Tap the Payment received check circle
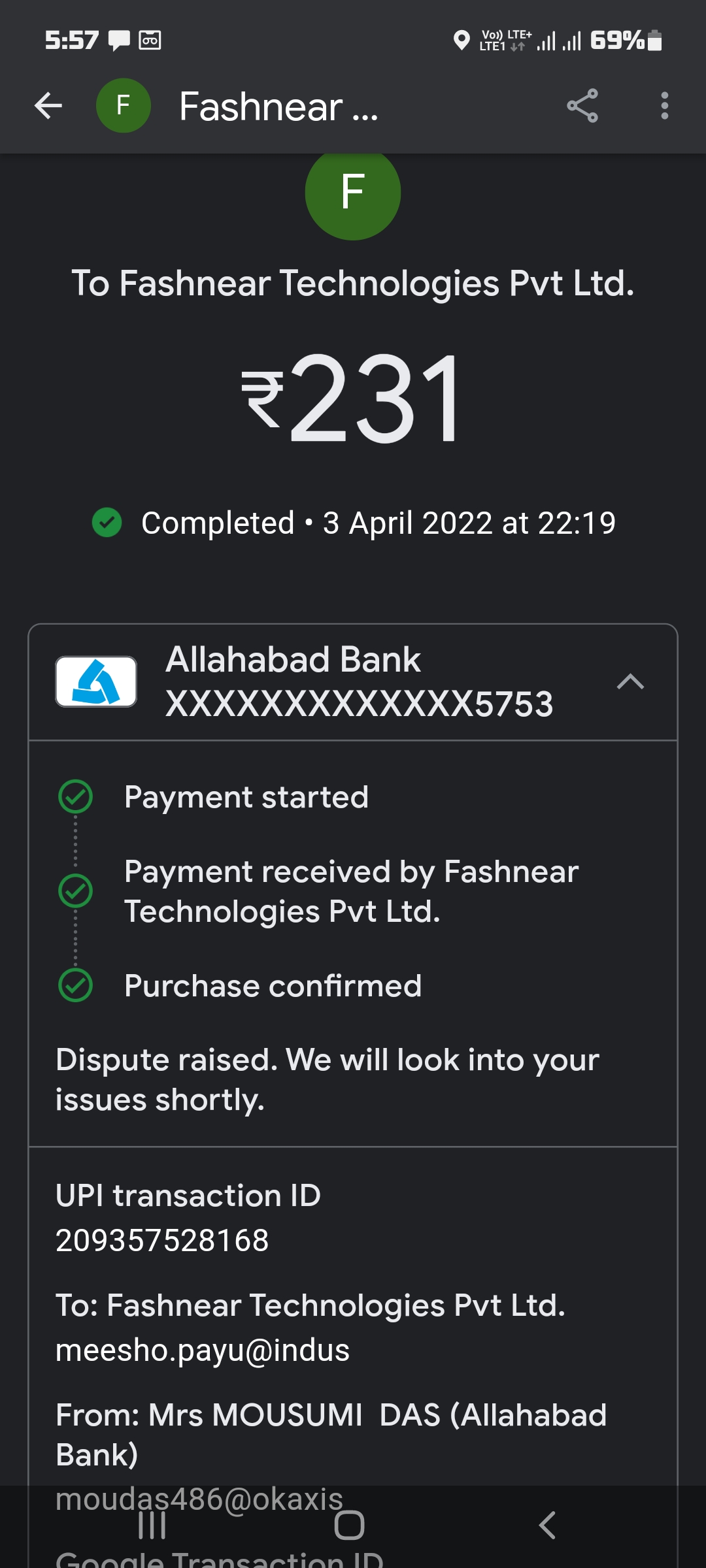This screenshot has width=706, height=1568. pyautogui.click(x=76, y=891)
